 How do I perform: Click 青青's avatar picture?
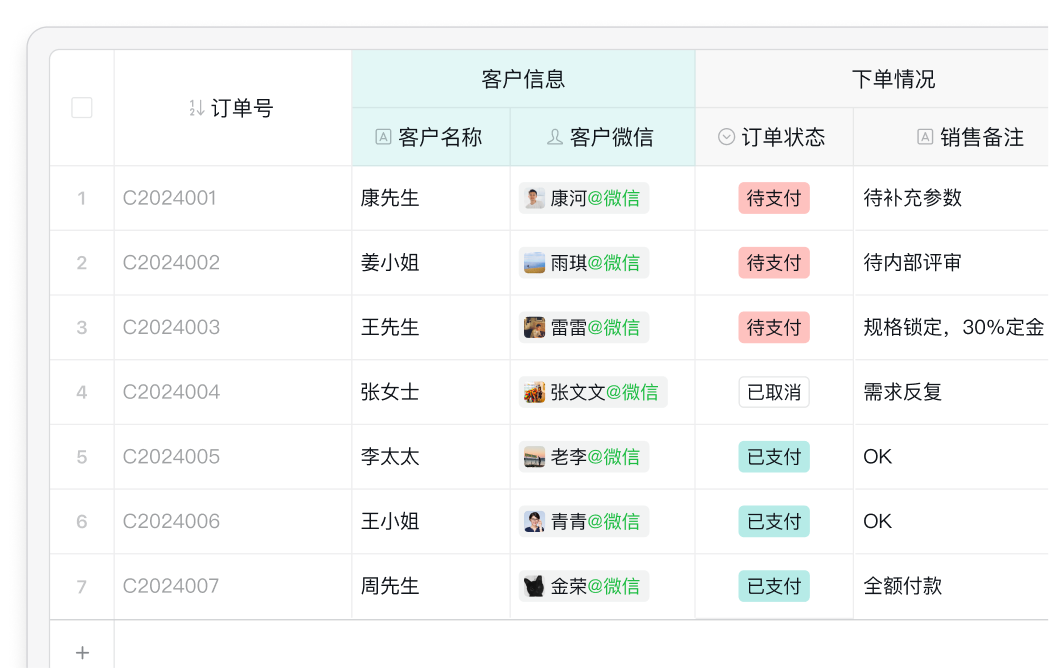click(534, 521)
